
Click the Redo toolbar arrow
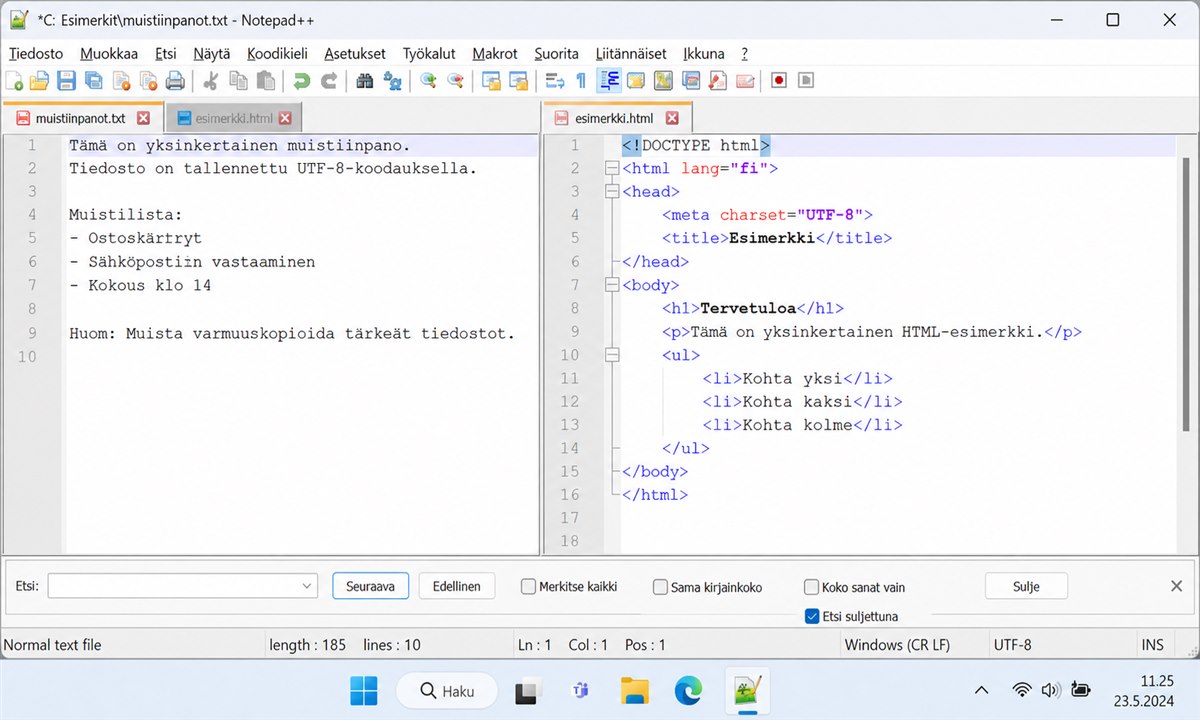(328, 81)
